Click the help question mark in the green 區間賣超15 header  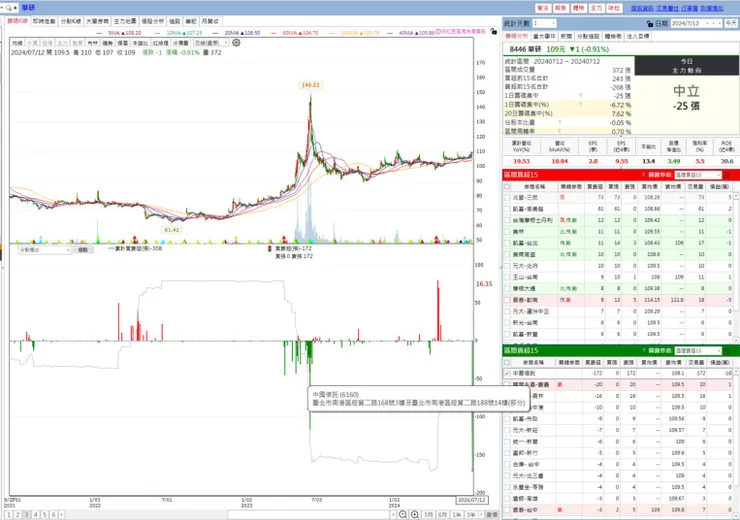[643, 351]
